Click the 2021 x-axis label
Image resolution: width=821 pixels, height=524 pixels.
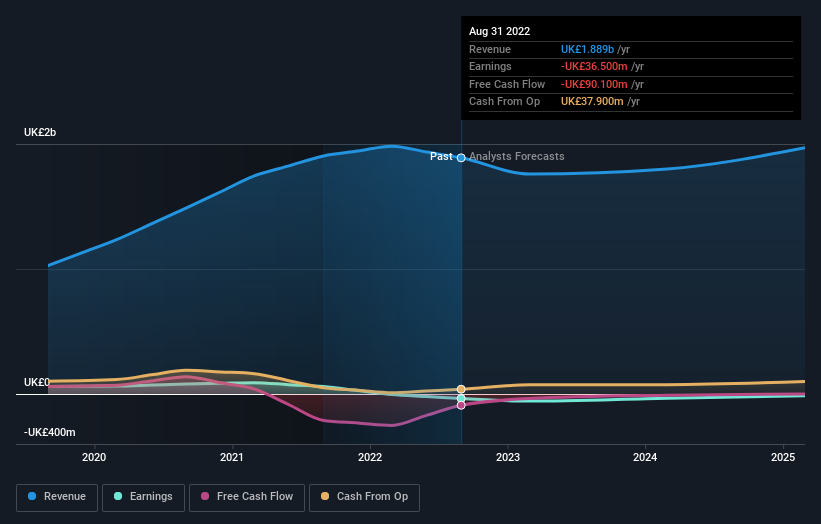point(232,457)
